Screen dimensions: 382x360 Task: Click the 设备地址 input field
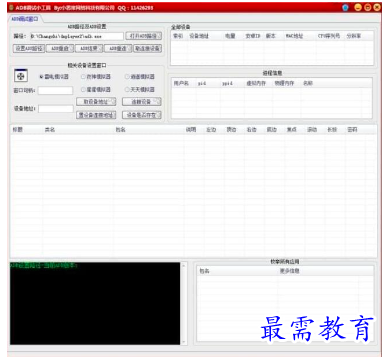[x=56, y=109]
